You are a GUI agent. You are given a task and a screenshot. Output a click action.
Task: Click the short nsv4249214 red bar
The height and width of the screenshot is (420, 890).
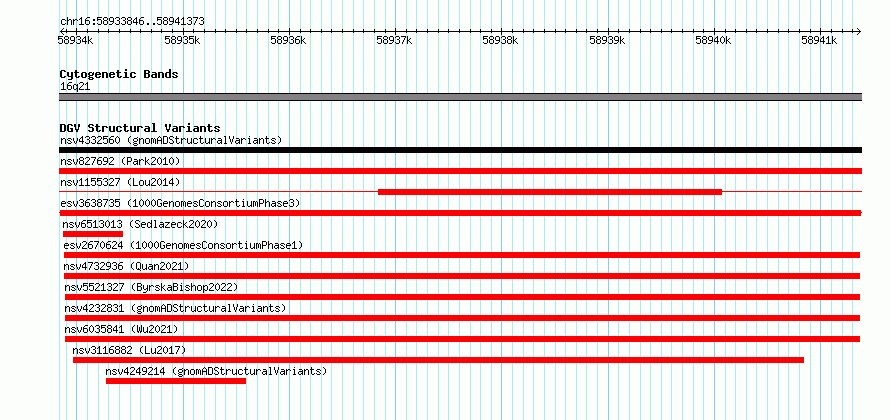pyautogui.click(x=176, y=381)
